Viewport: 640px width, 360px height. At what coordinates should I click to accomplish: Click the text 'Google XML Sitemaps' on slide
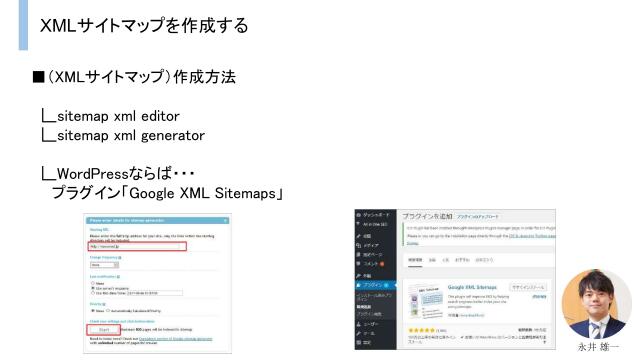coord(203,193)
